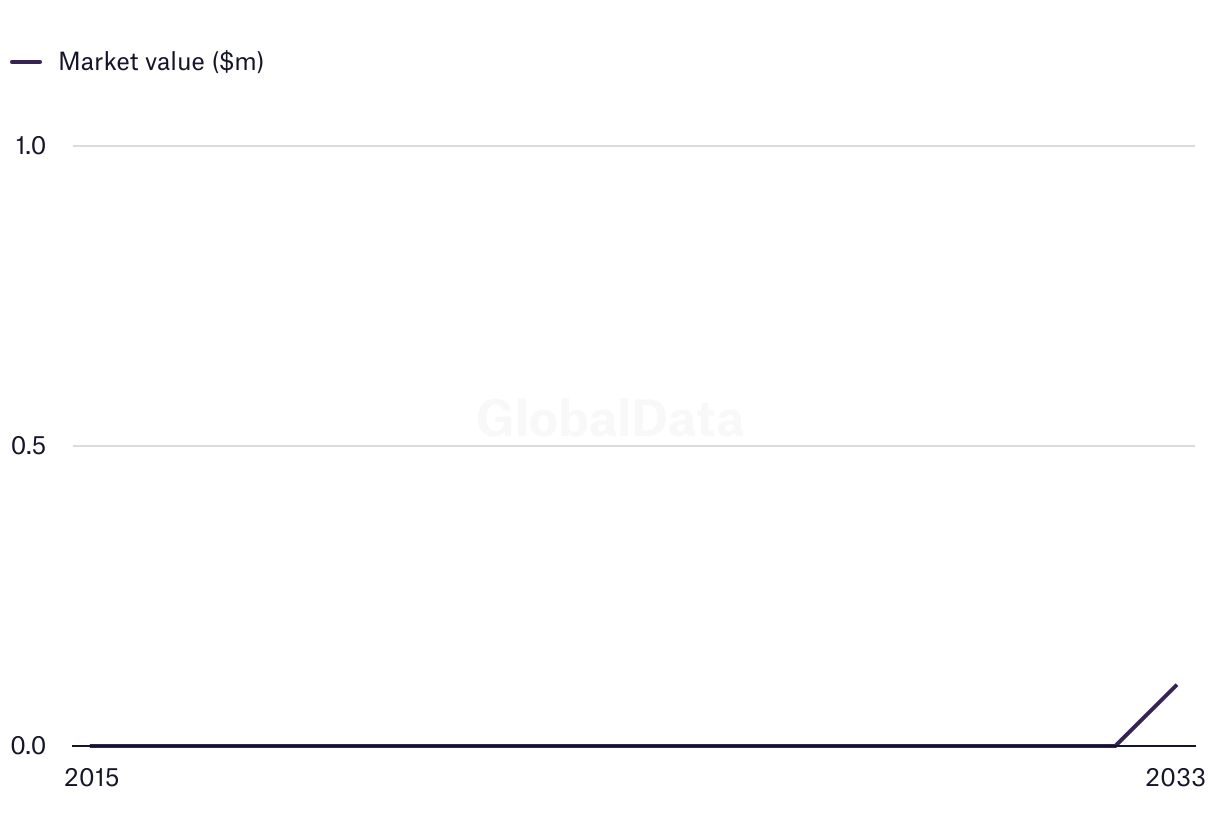Click the 0.5 y-axis label

pyautogui.click(x=30, y=446)
